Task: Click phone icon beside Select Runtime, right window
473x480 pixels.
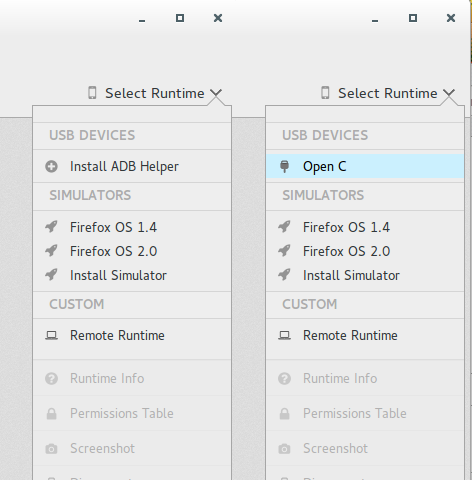Action: tap(325, 93)
